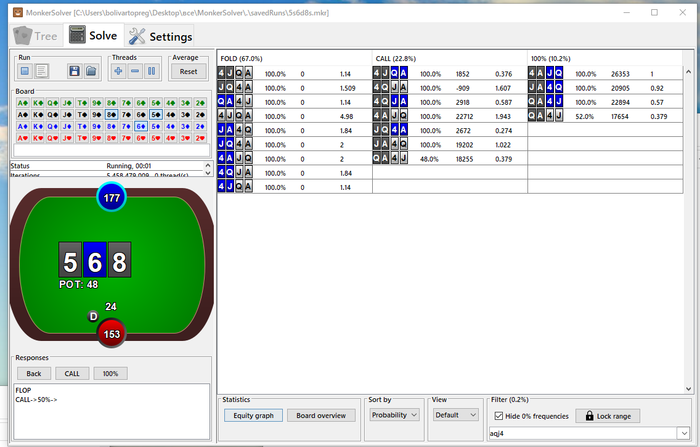Click the 'Running, 00:01' status value
This screenshot has width=700, height=447.
click(x=129, y=166)
